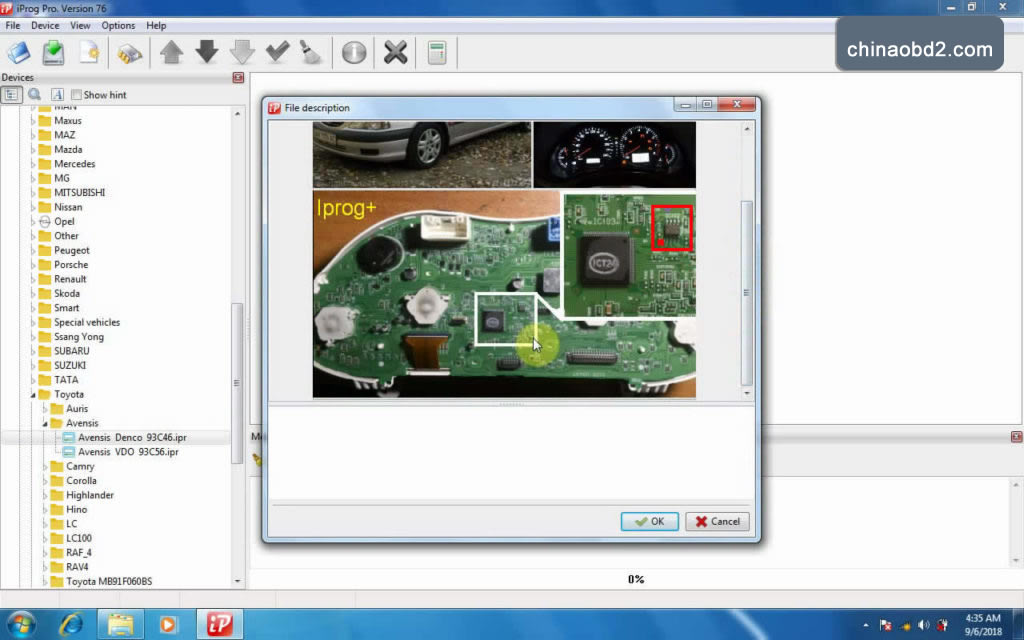Screen dimensions: 1024x640
Task: Click the RAV4 folder
Action: coord(76,567)
